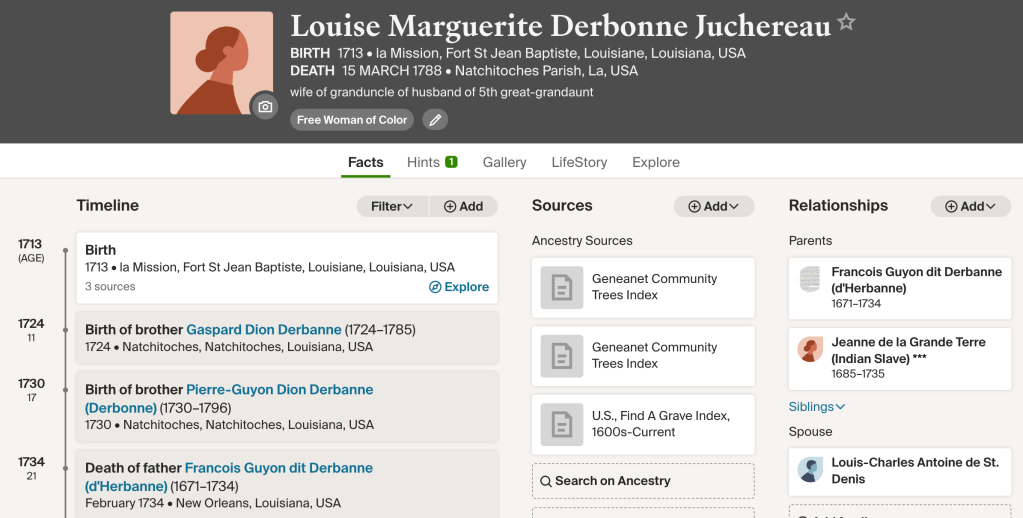Image resolution: width=1023 pixels, height=518 pixels.
Task: Expand the Siblings list
Action: [817, 407]
